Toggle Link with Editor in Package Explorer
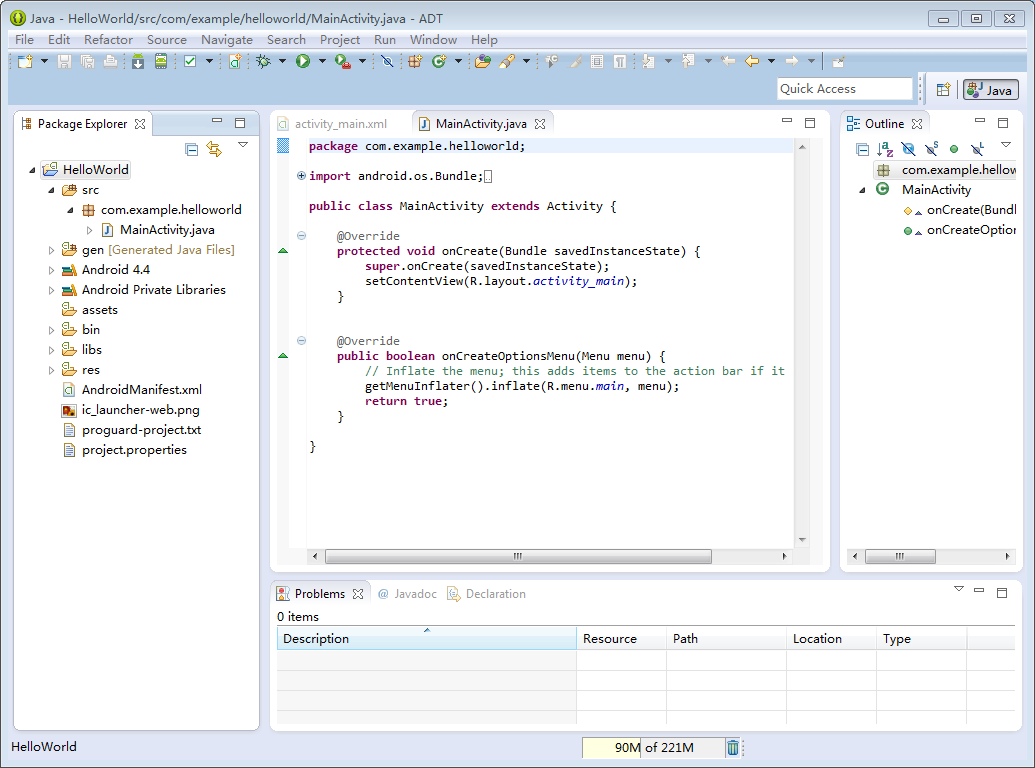Screen dimensions: 1035x768 tap(214, 149)
